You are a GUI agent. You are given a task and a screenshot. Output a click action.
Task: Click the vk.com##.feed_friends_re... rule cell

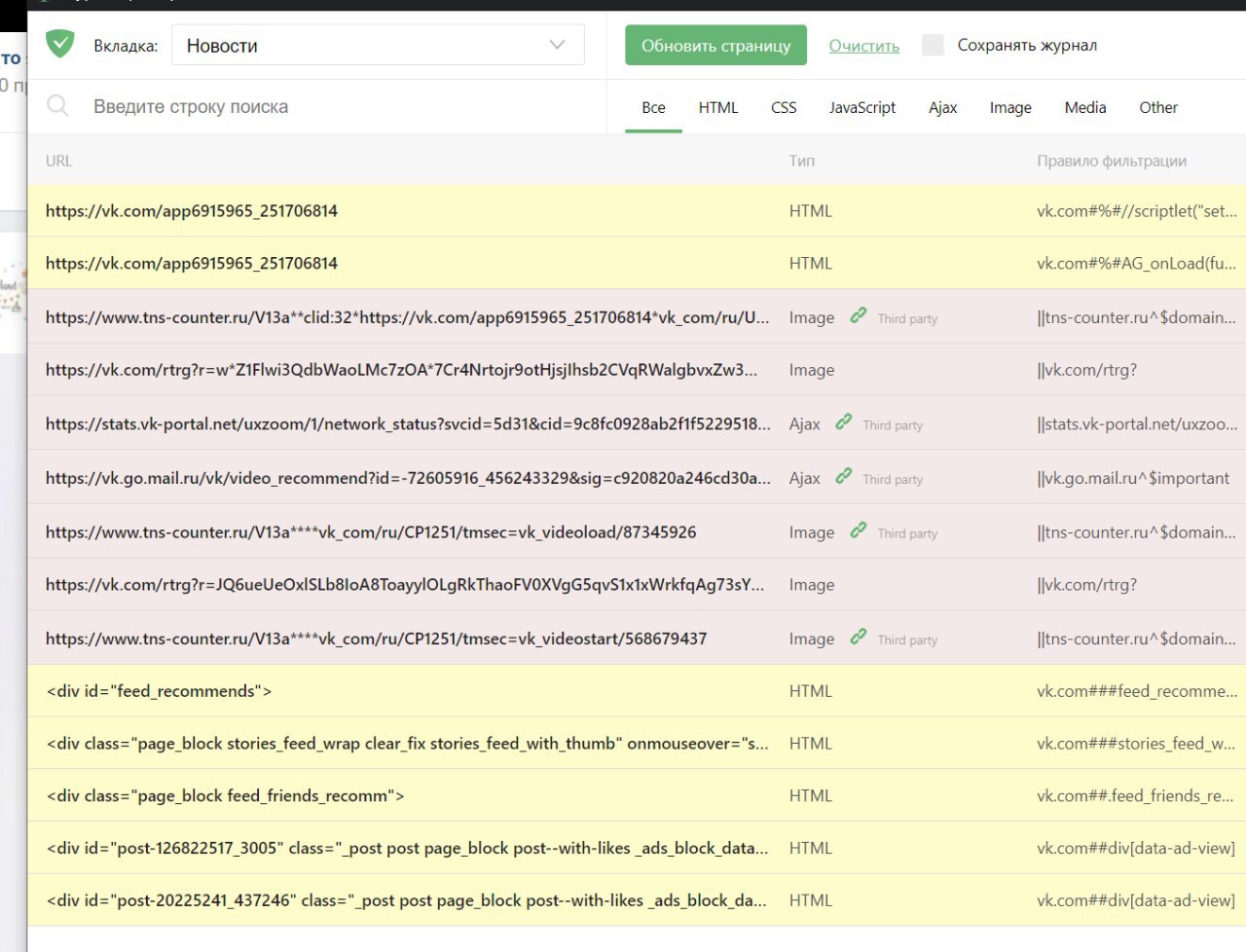coord(1135,796)
